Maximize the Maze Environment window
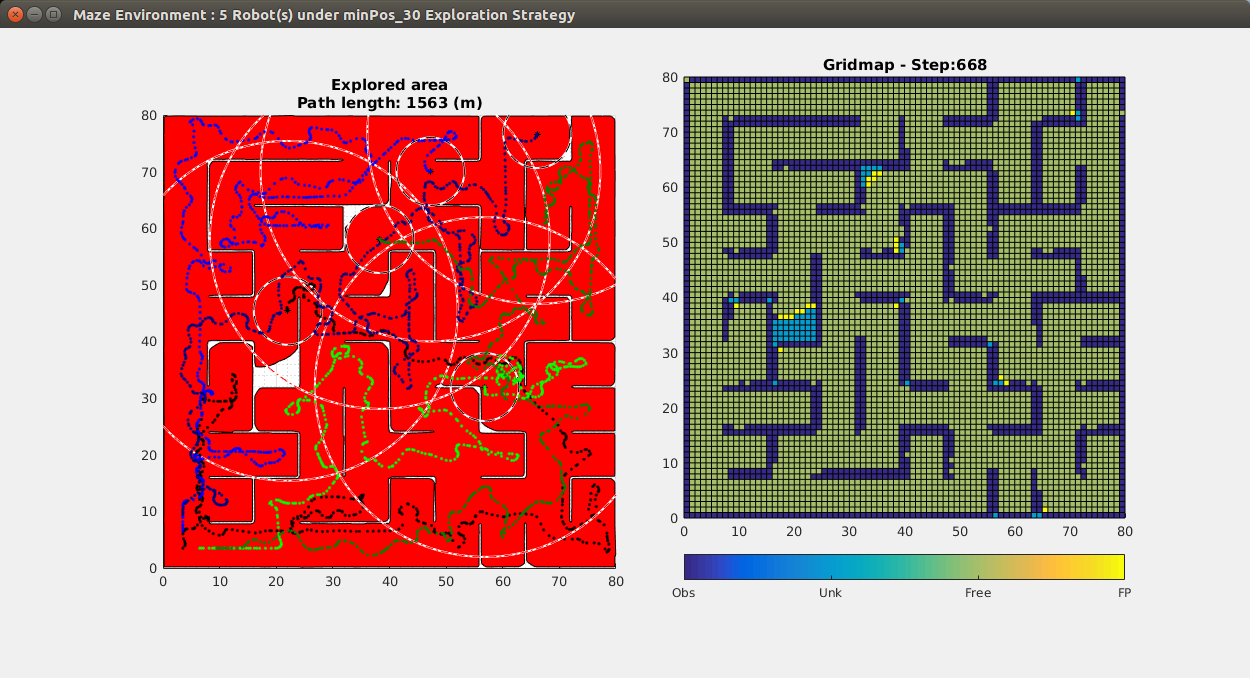 (x=54, y=15)
